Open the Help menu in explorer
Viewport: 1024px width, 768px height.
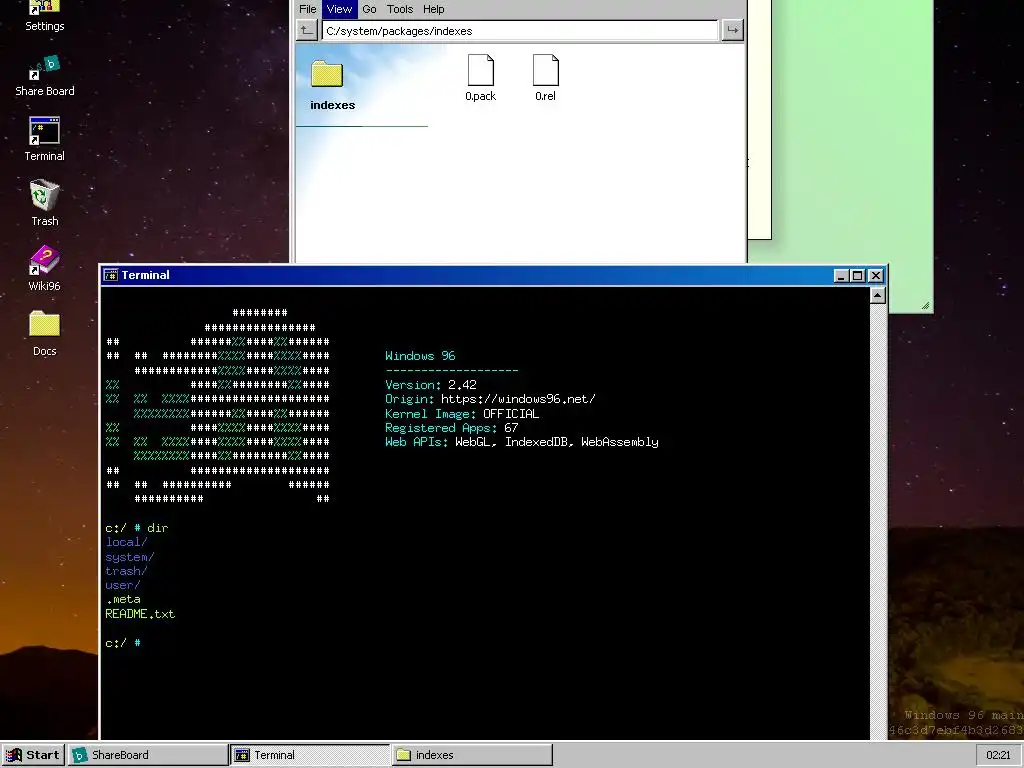433,9
